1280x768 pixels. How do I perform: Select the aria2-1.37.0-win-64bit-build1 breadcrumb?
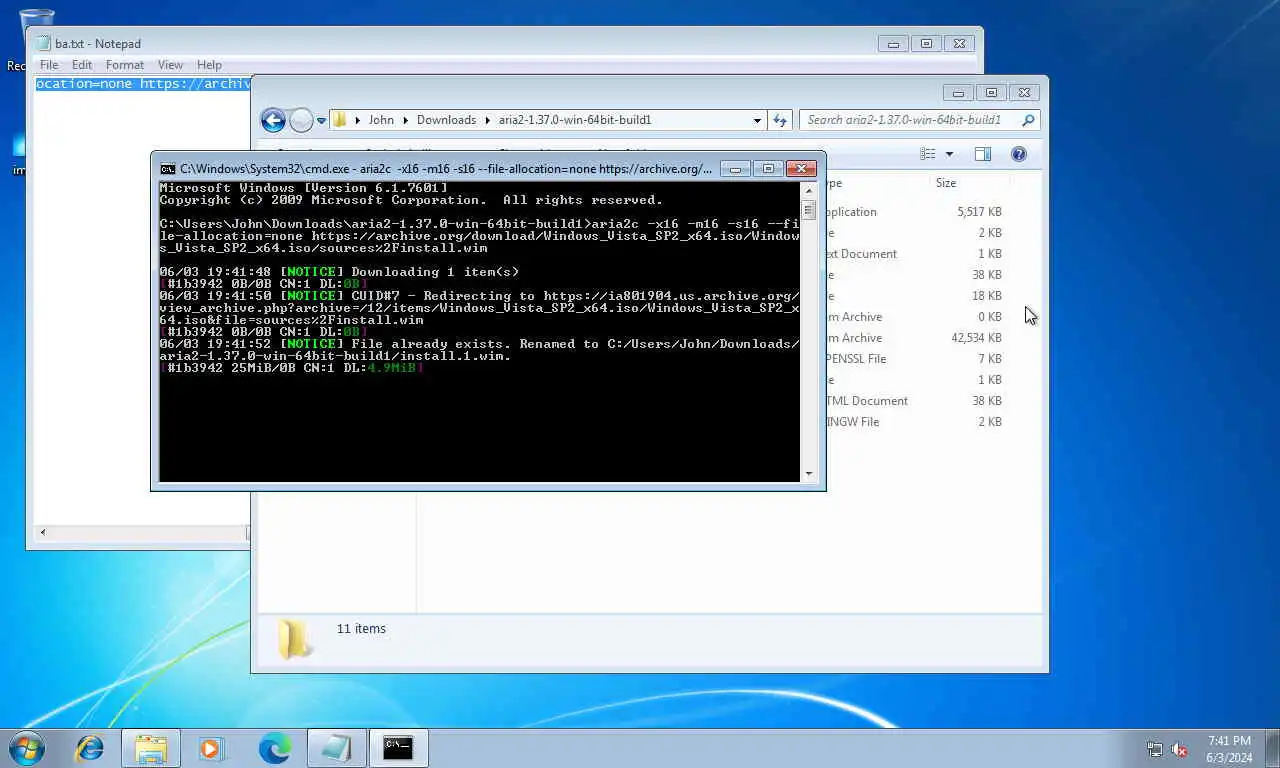pyautogui.click(x=575, y=120)
